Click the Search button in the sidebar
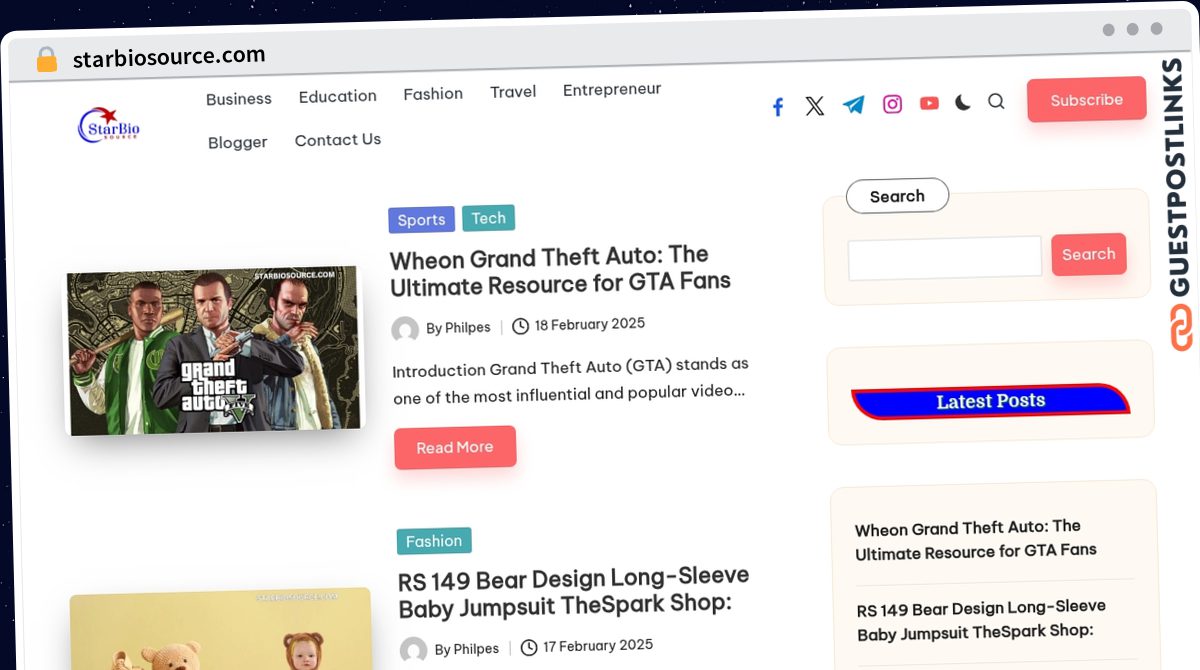This screenshot has height=670, width=1200. click(x=1089, y=254)
